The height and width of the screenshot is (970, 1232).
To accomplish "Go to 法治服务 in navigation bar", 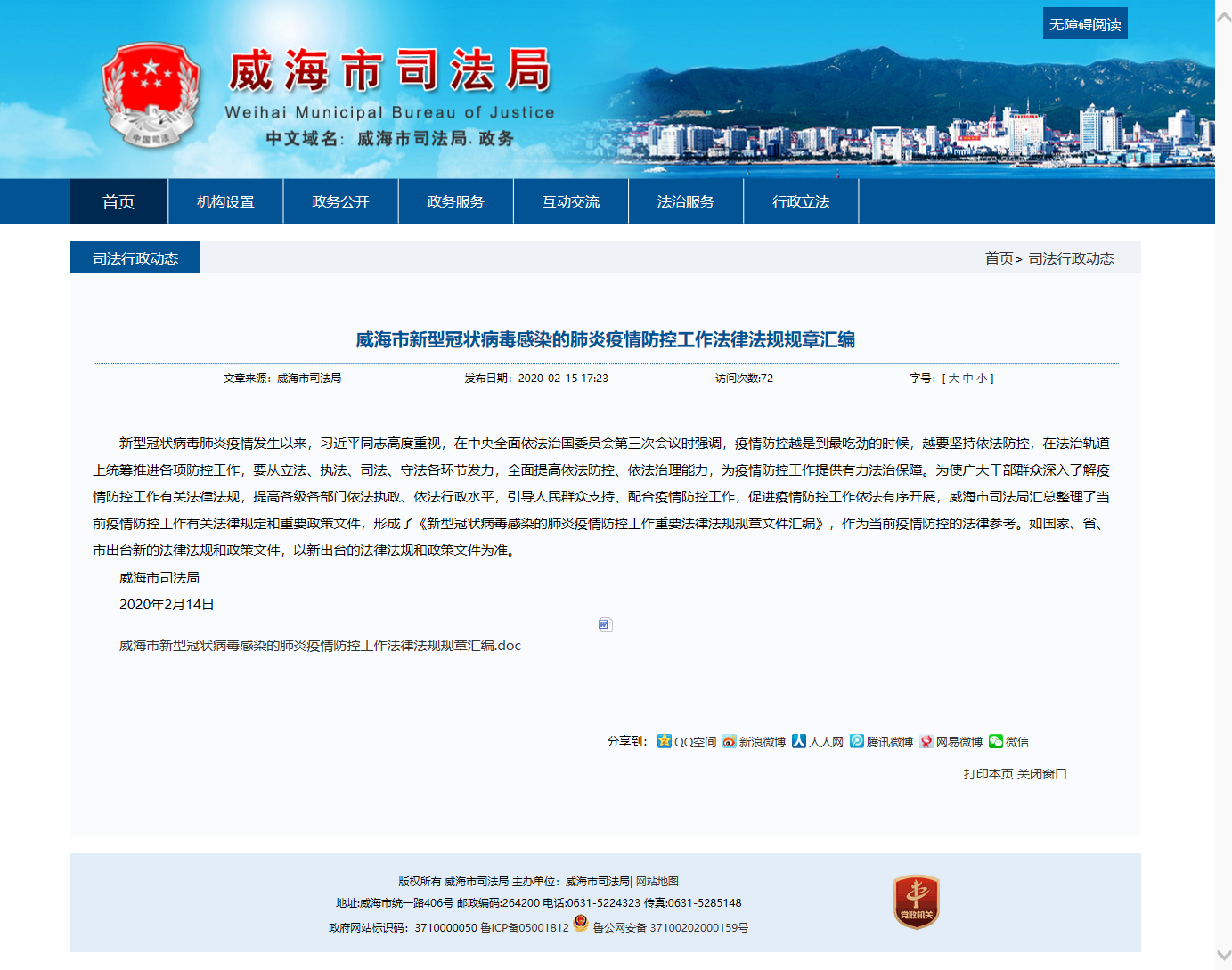I will click(685, 201).
